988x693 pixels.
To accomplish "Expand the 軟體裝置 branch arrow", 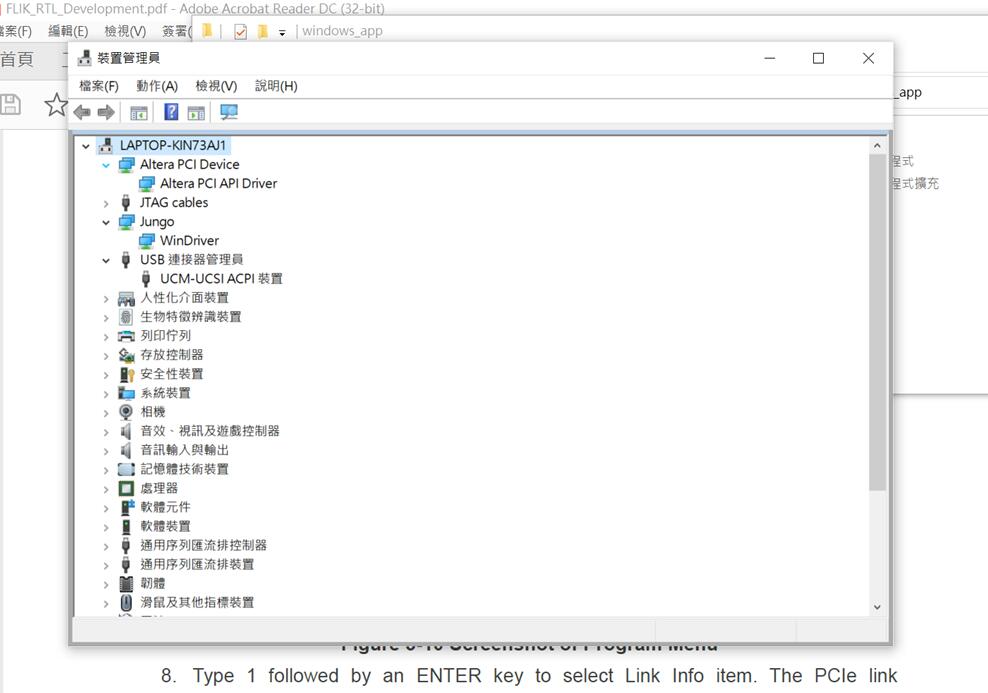I will pyautogui.click(x=106, y=527).
